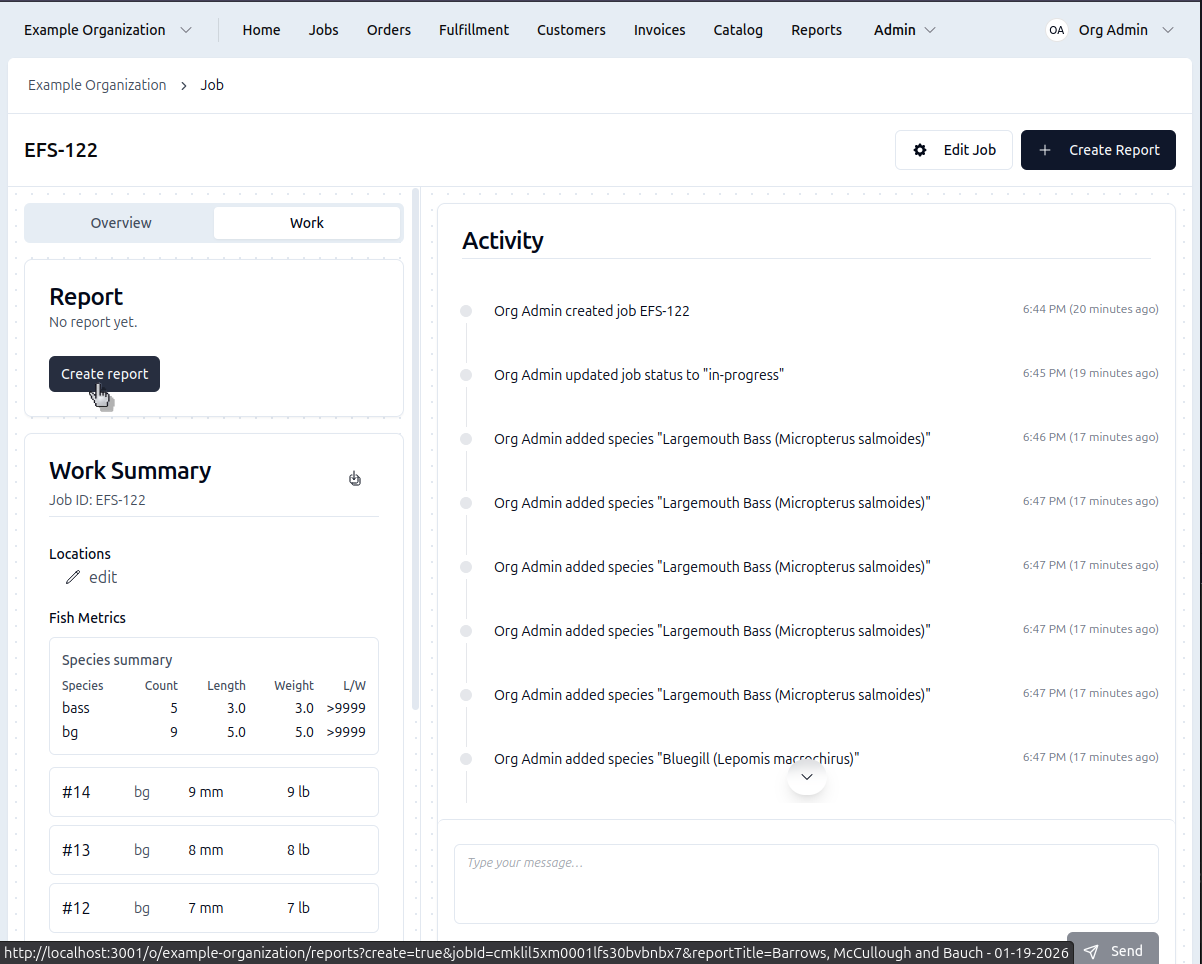Switch to the Overview tab

pos(121,223)
